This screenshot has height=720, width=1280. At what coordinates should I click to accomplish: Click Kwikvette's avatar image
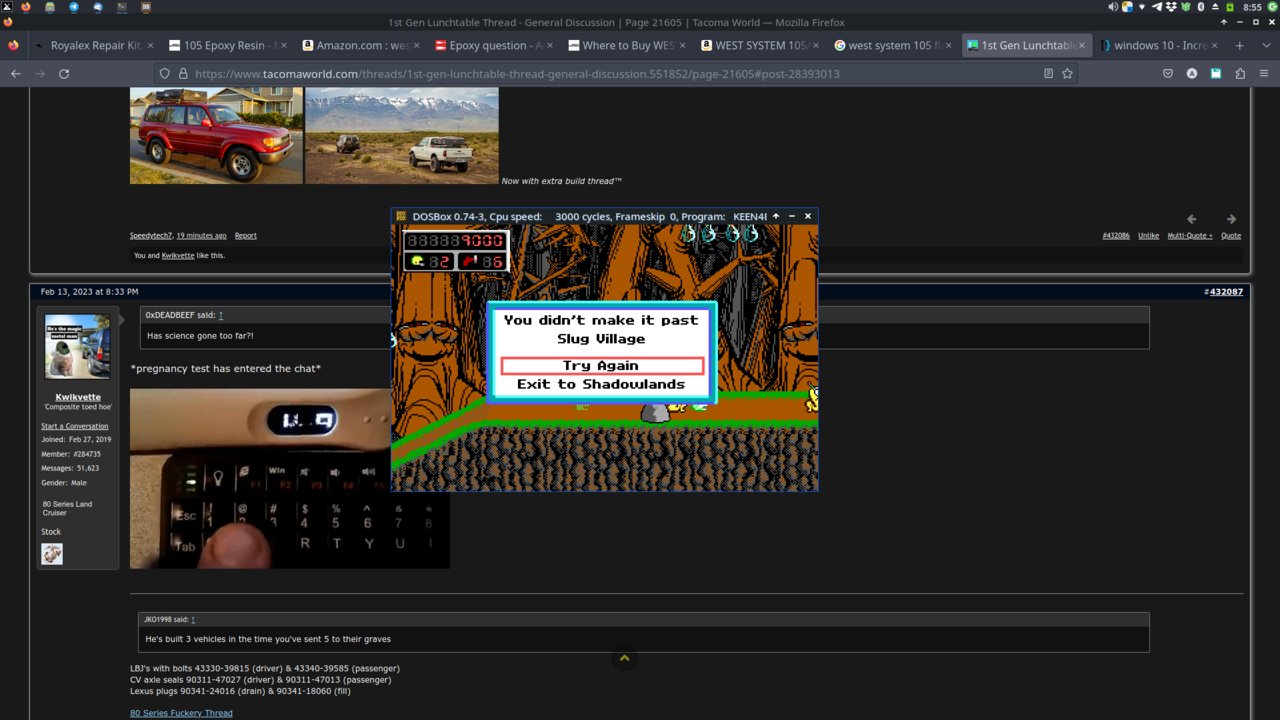pos(78,347)
